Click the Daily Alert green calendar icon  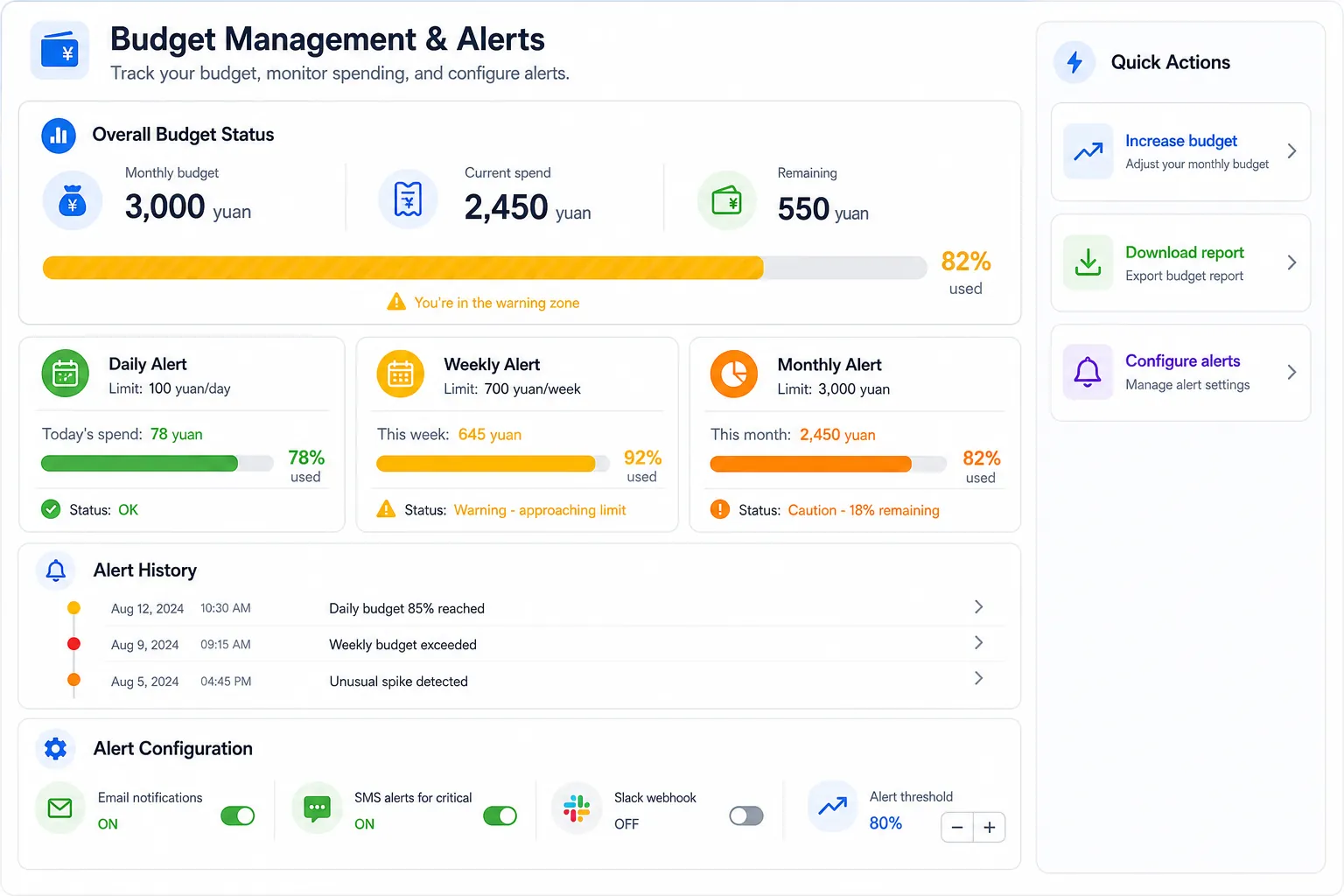66,374
